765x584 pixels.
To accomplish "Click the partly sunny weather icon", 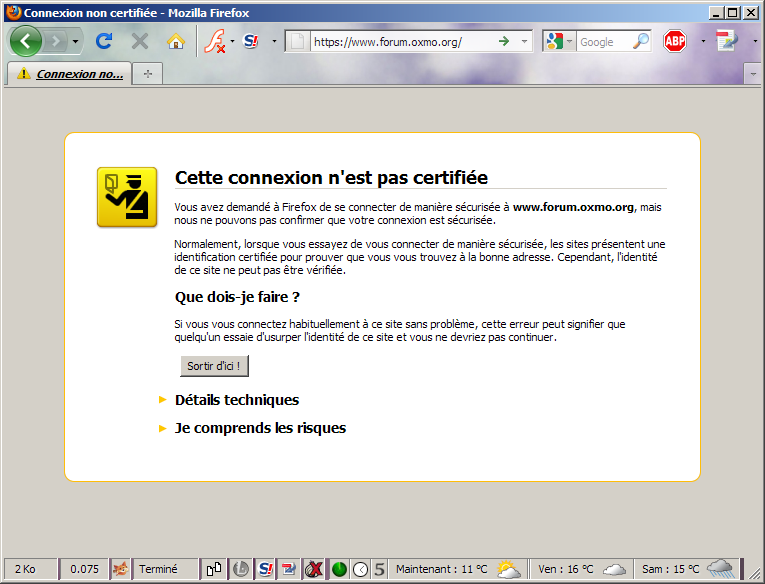I will (509, 569).
